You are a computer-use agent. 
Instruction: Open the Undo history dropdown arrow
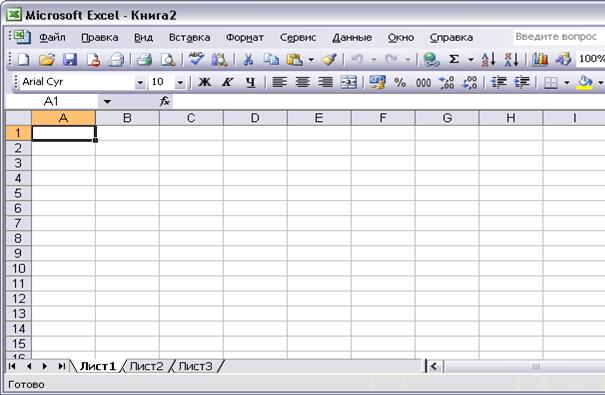click(373, 60)
